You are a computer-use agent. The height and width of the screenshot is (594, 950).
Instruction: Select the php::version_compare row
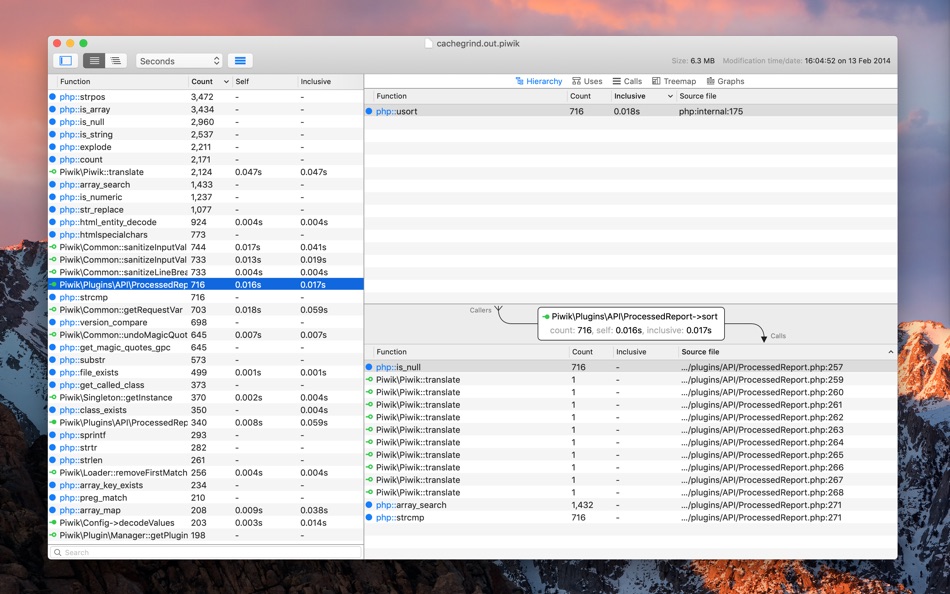click(x=206, y=322)
